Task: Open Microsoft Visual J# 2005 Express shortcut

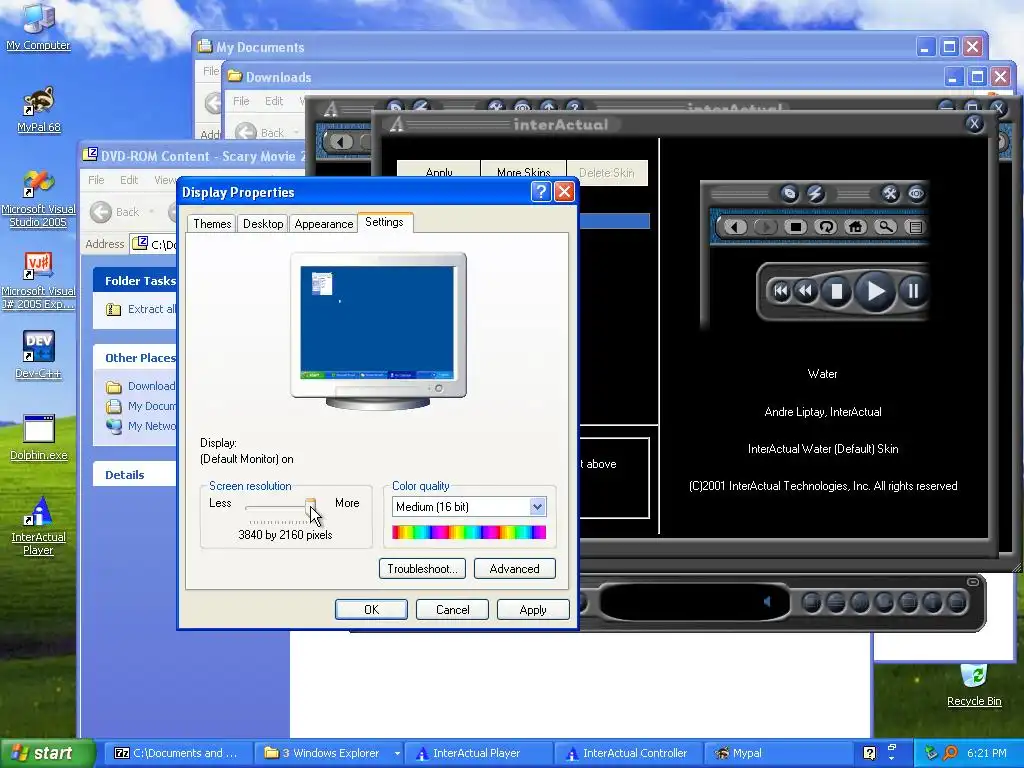Action: tap(39, 281)
